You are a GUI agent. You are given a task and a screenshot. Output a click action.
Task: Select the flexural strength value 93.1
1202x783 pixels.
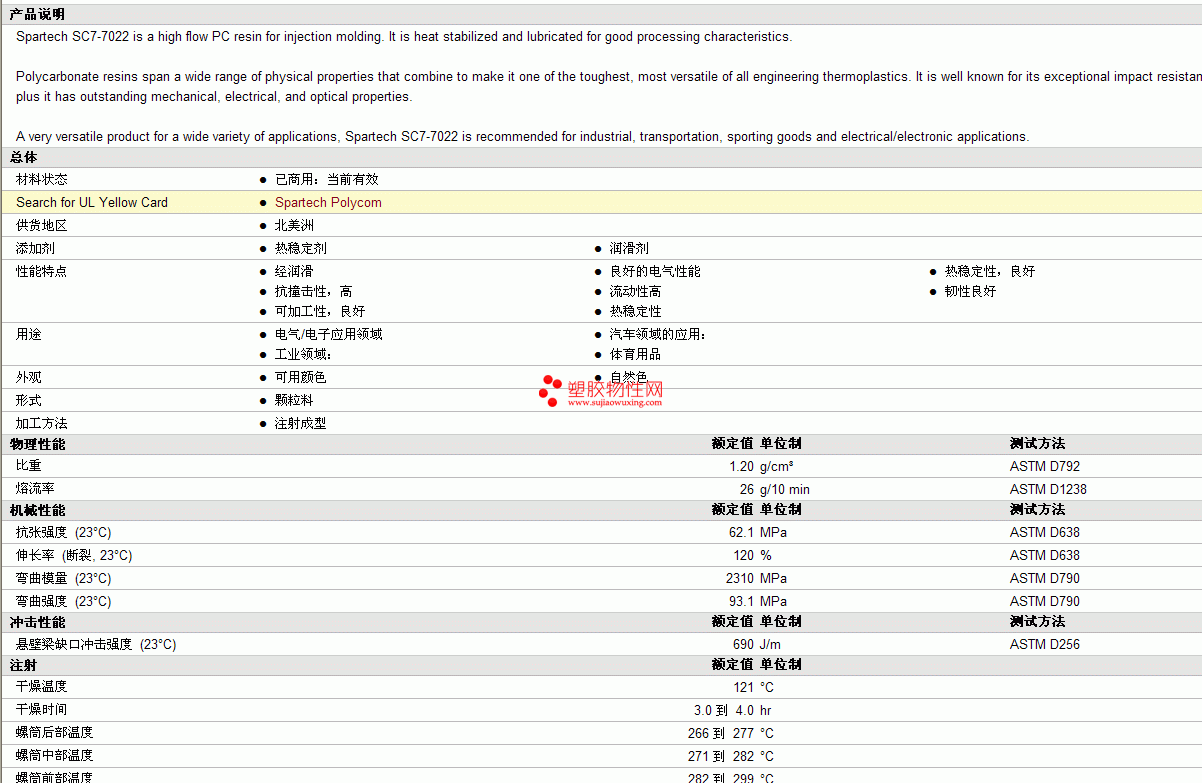(741, 601)
